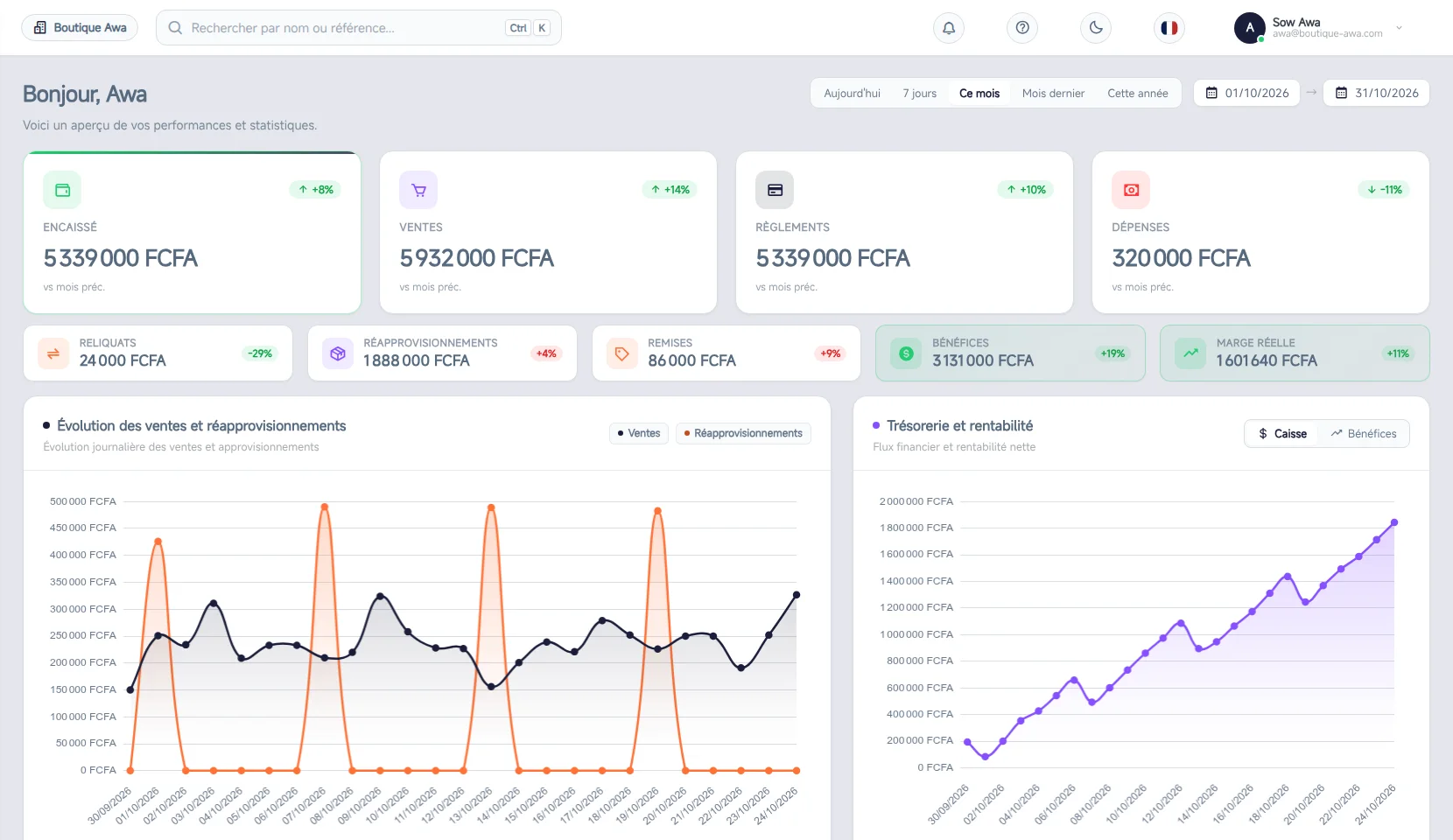Click the Ventes shopping cart icon
The width and height of the screenshot is (1453, 840).
(x=418, y=190)
